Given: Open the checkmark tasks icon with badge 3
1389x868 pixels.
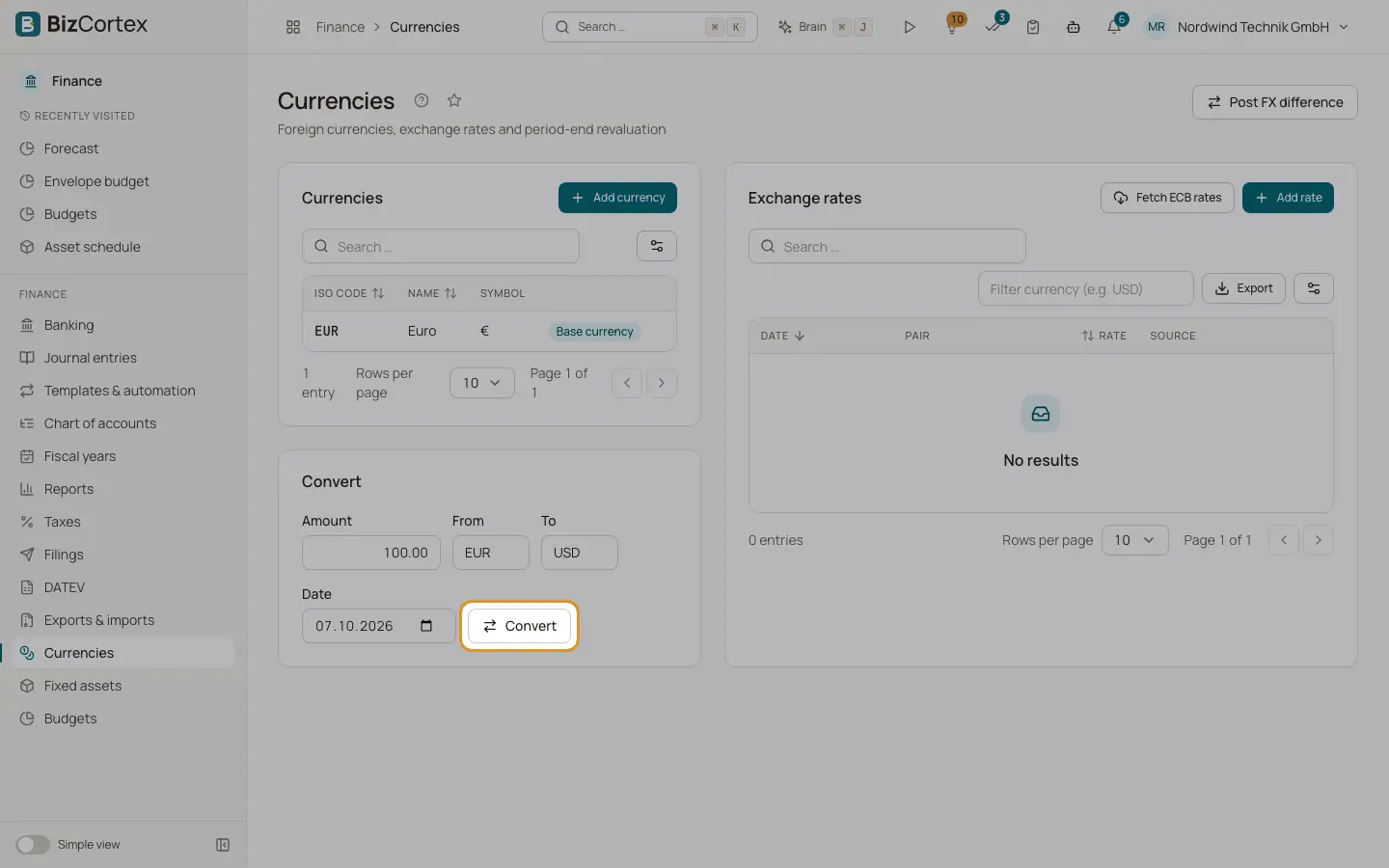Looking at the screenshot, I should pos(994,26).
